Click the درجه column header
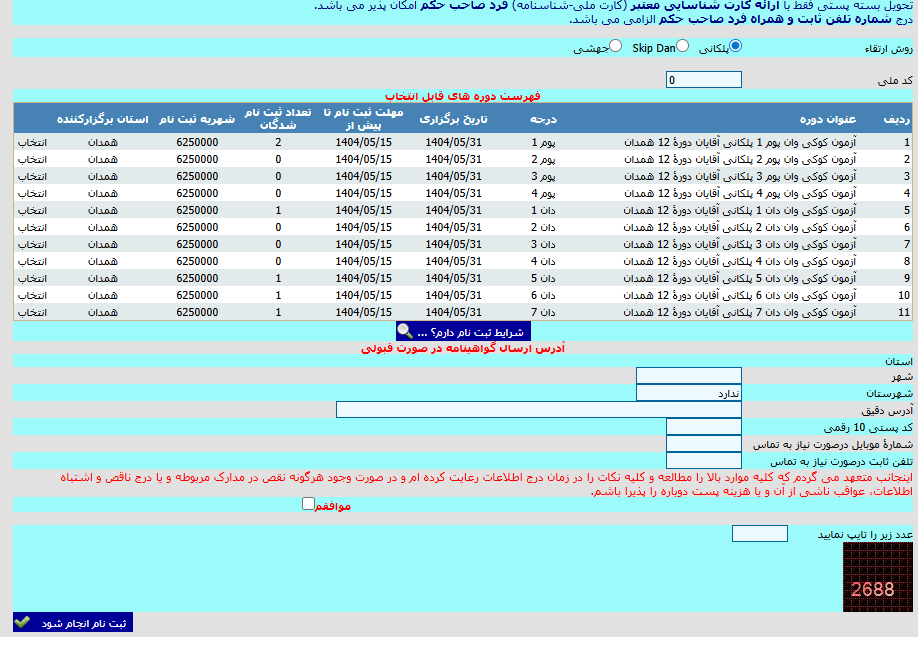 tap(543, 119)
